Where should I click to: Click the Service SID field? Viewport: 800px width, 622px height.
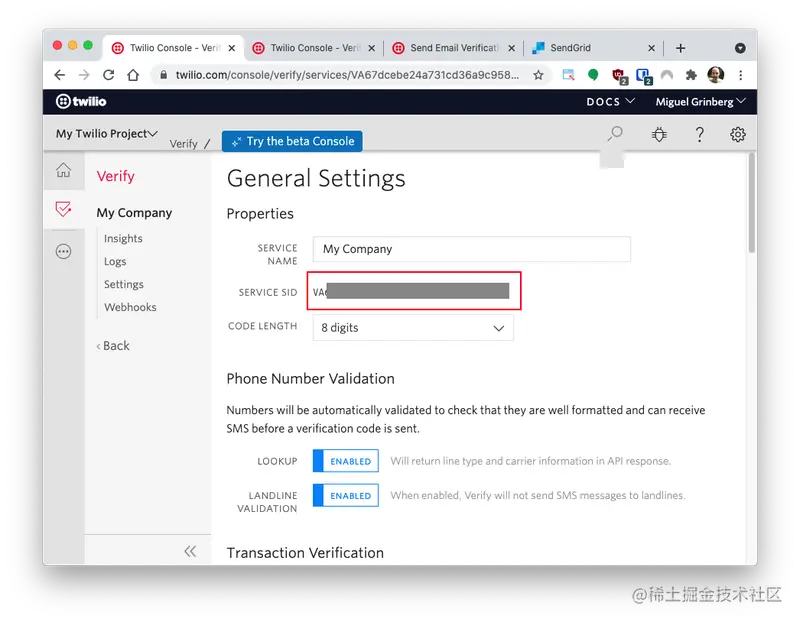[413, 291]
